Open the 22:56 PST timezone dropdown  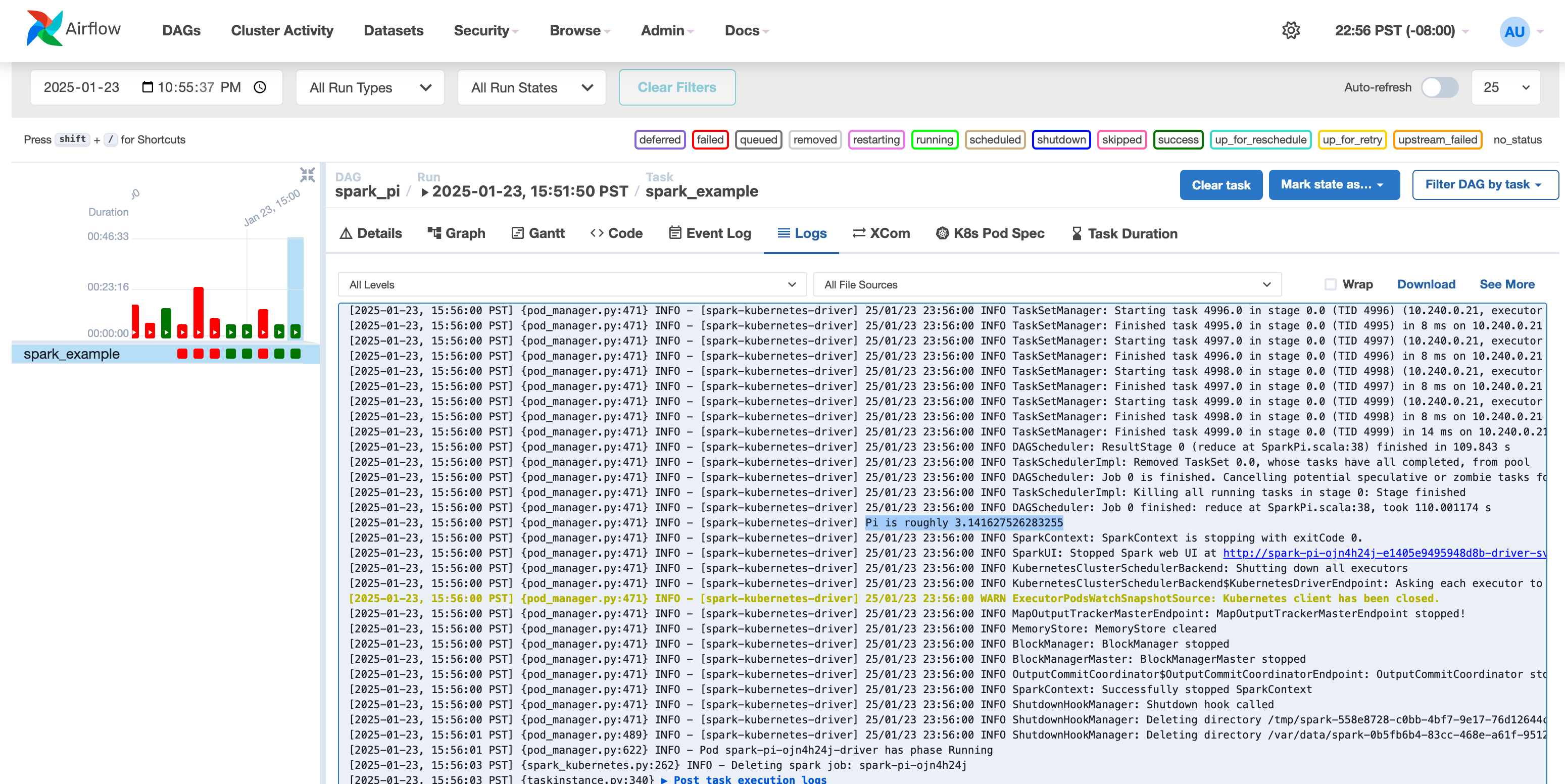[x=1401, y=30]
